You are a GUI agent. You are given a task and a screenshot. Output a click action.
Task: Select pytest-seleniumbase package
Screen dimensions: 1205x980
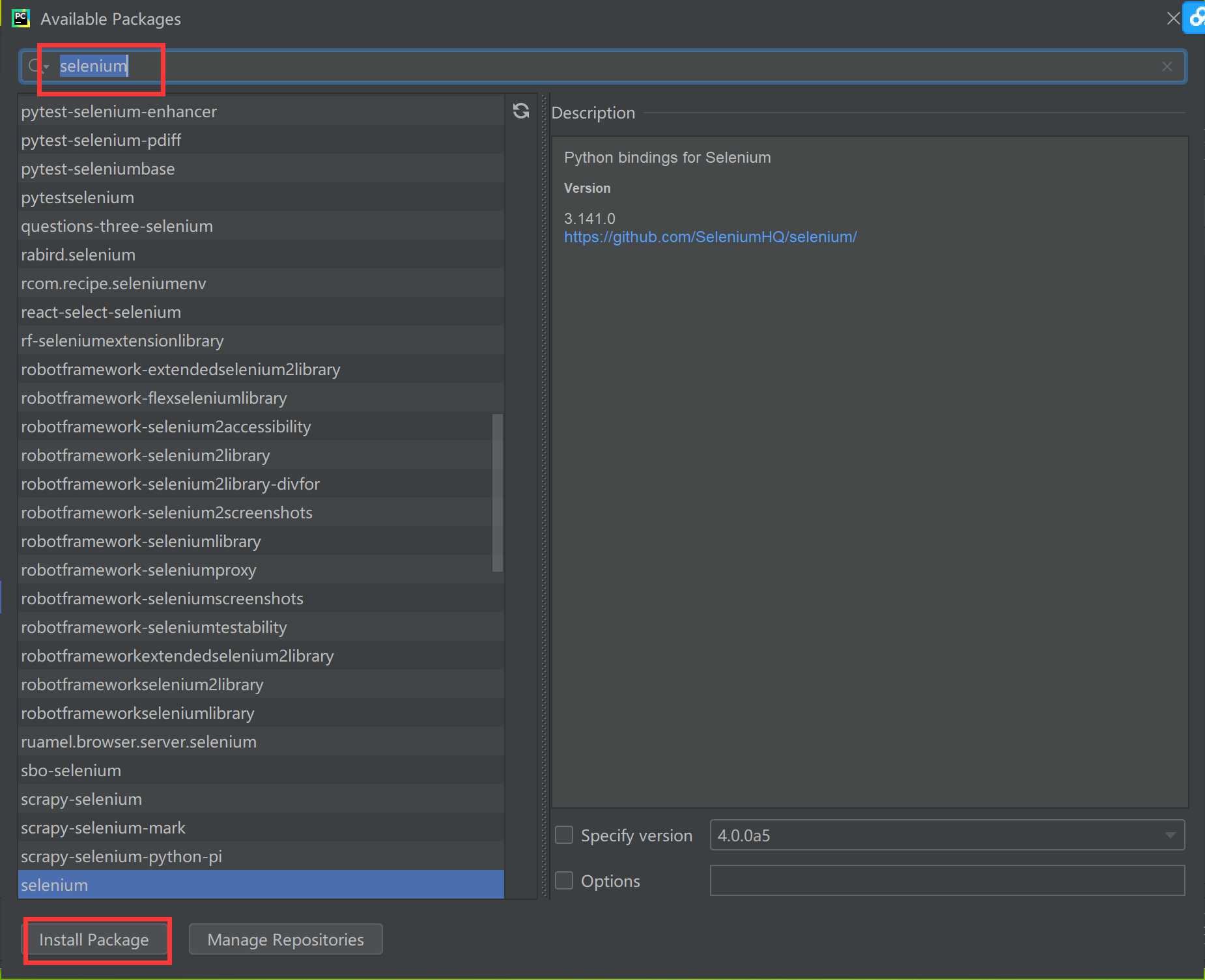point(261,169)
